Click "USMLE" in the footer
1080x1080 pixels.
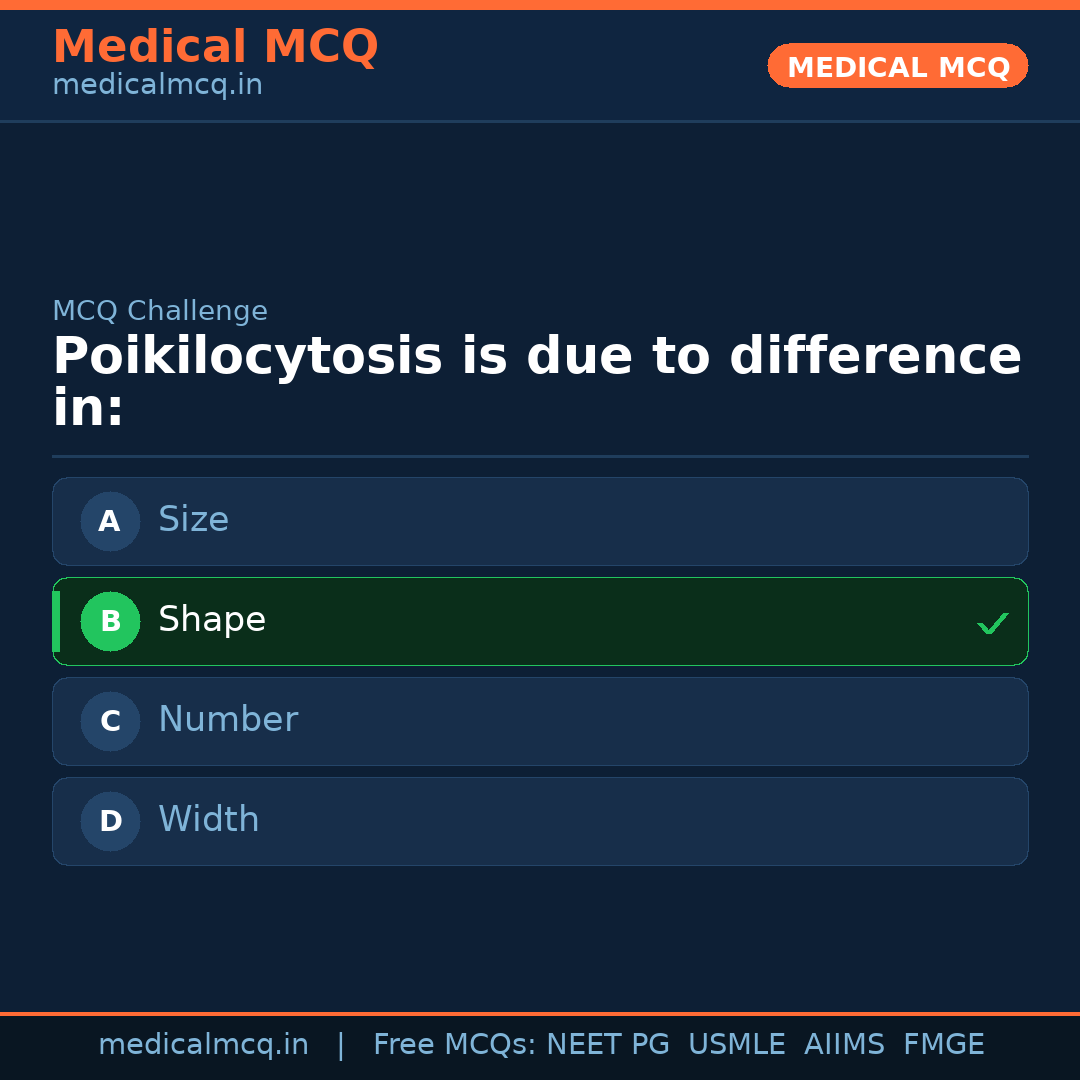[736, 1045]
